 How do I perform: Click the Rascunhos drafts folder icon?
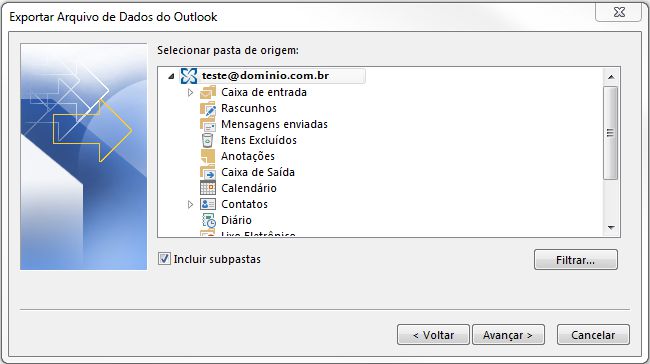tap(208, 108)
